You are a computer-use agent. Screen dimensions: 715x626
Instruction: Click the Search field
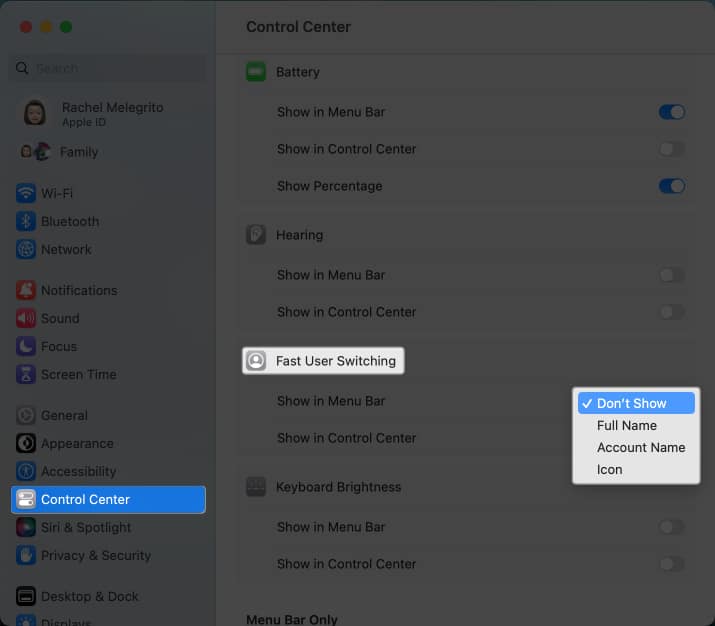[108, 68]
